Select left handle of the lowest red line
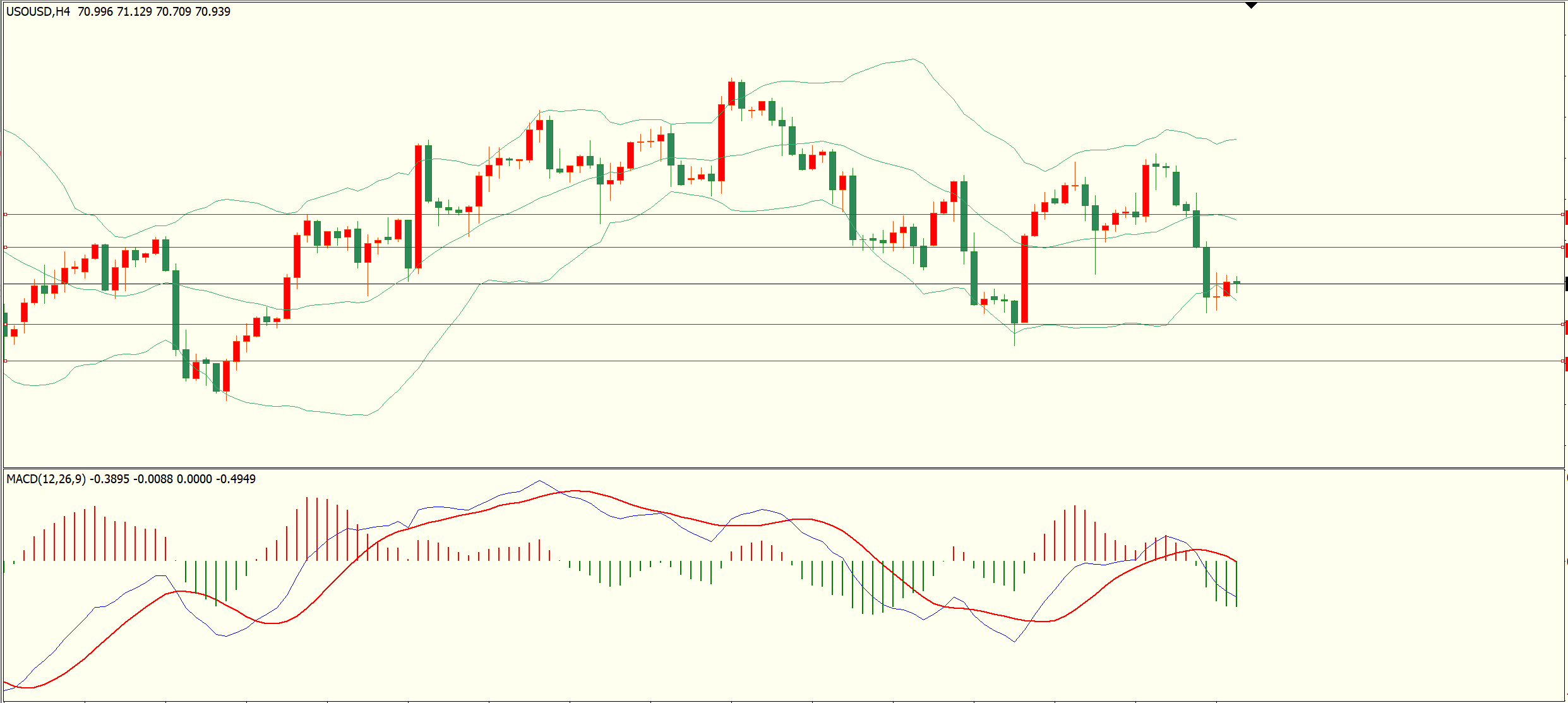The height and width of the screenshot is (703, 1568). click(x=6, y=361)
